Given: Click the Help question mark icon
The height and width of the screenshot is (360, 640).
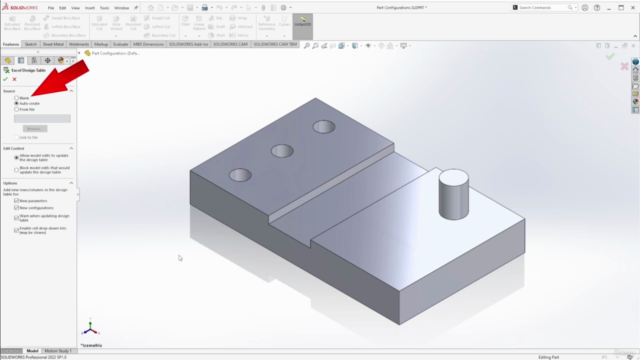Looking at the screenshot, I should click(597, 7).
